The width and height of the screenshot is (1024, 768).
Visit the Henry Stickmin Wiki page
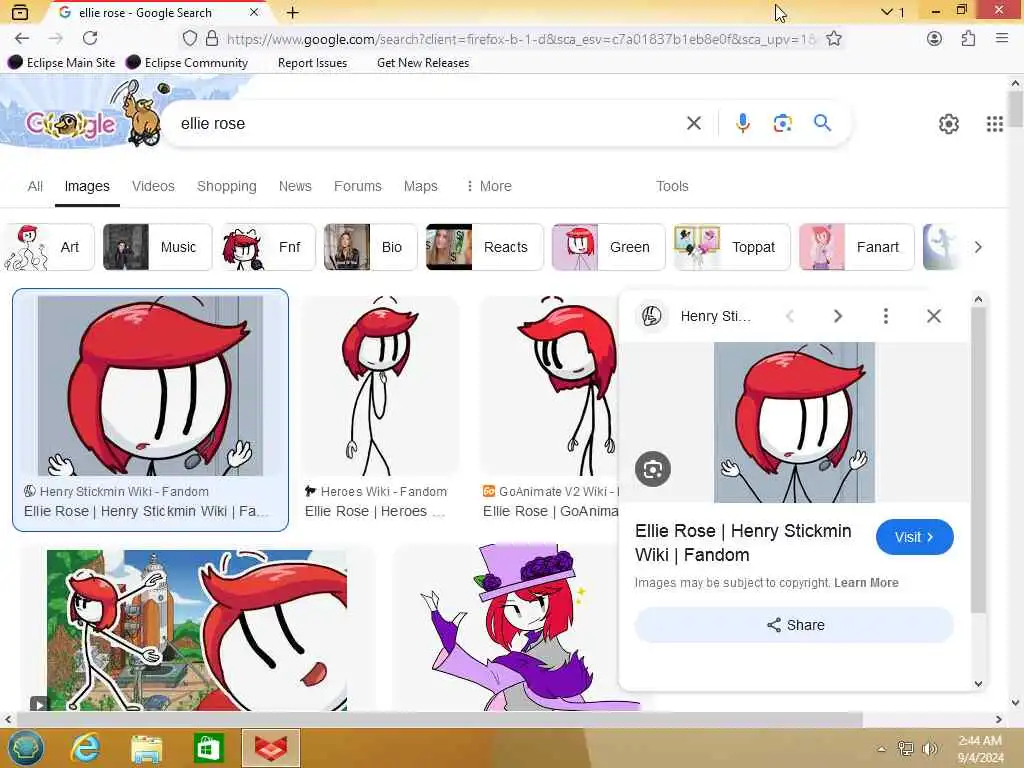(x=914, y=537)
